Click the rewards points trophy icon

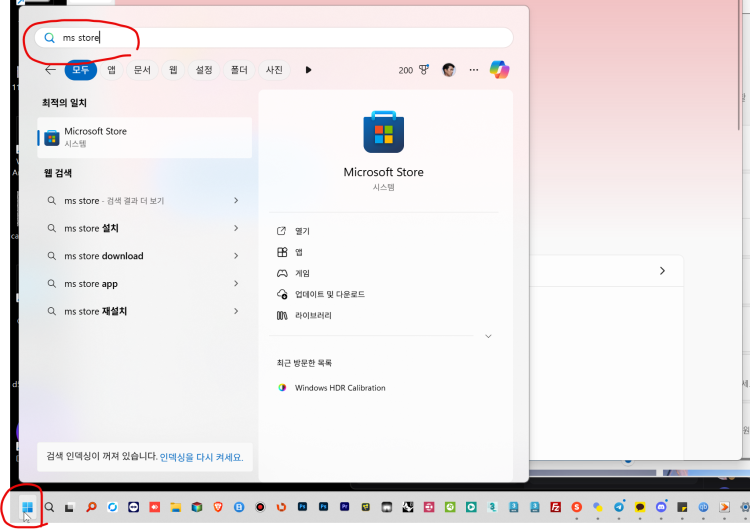423,70
